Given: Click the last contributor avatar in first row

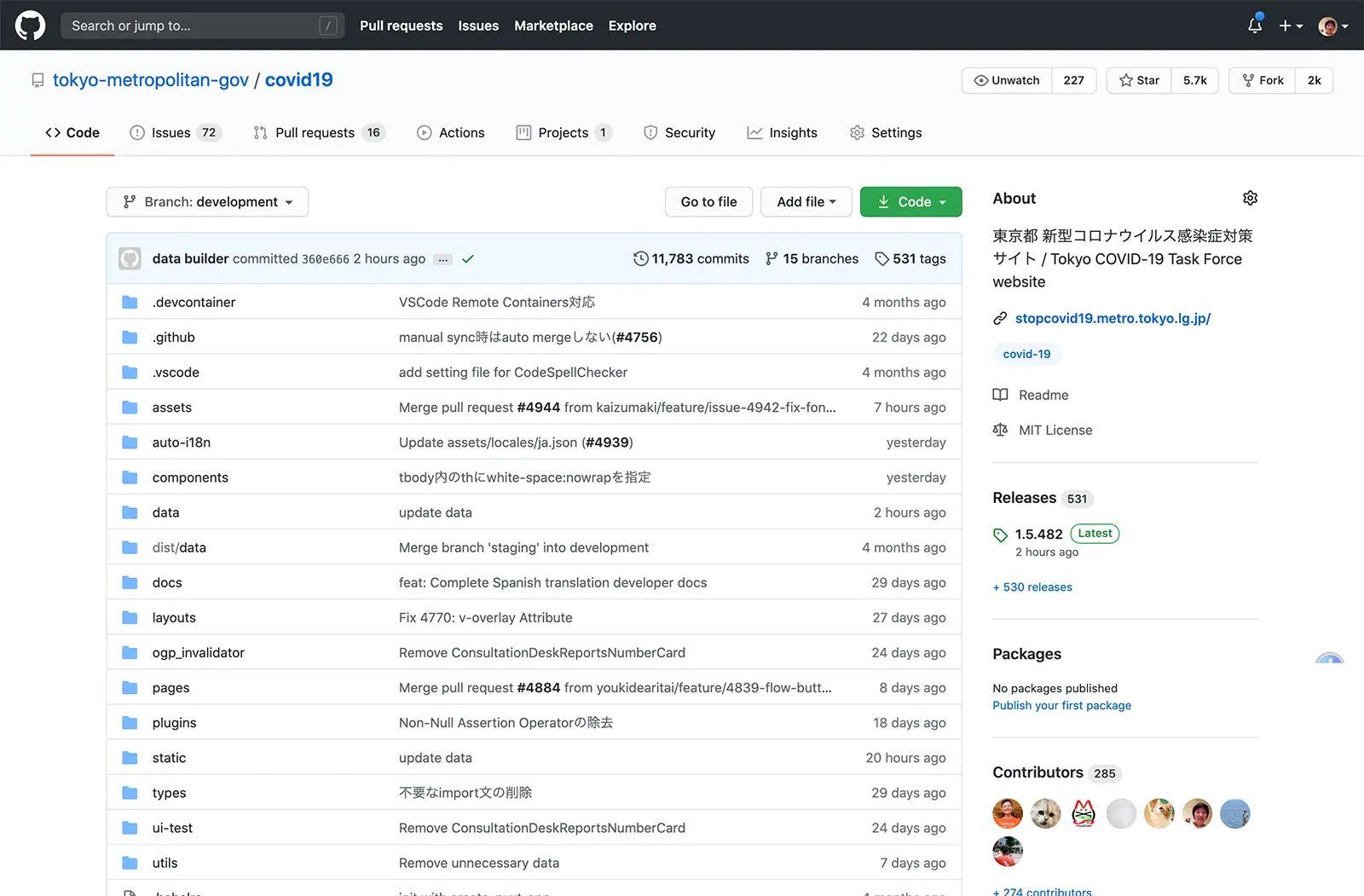Looking at the screenshot, I should (1234, 813).
